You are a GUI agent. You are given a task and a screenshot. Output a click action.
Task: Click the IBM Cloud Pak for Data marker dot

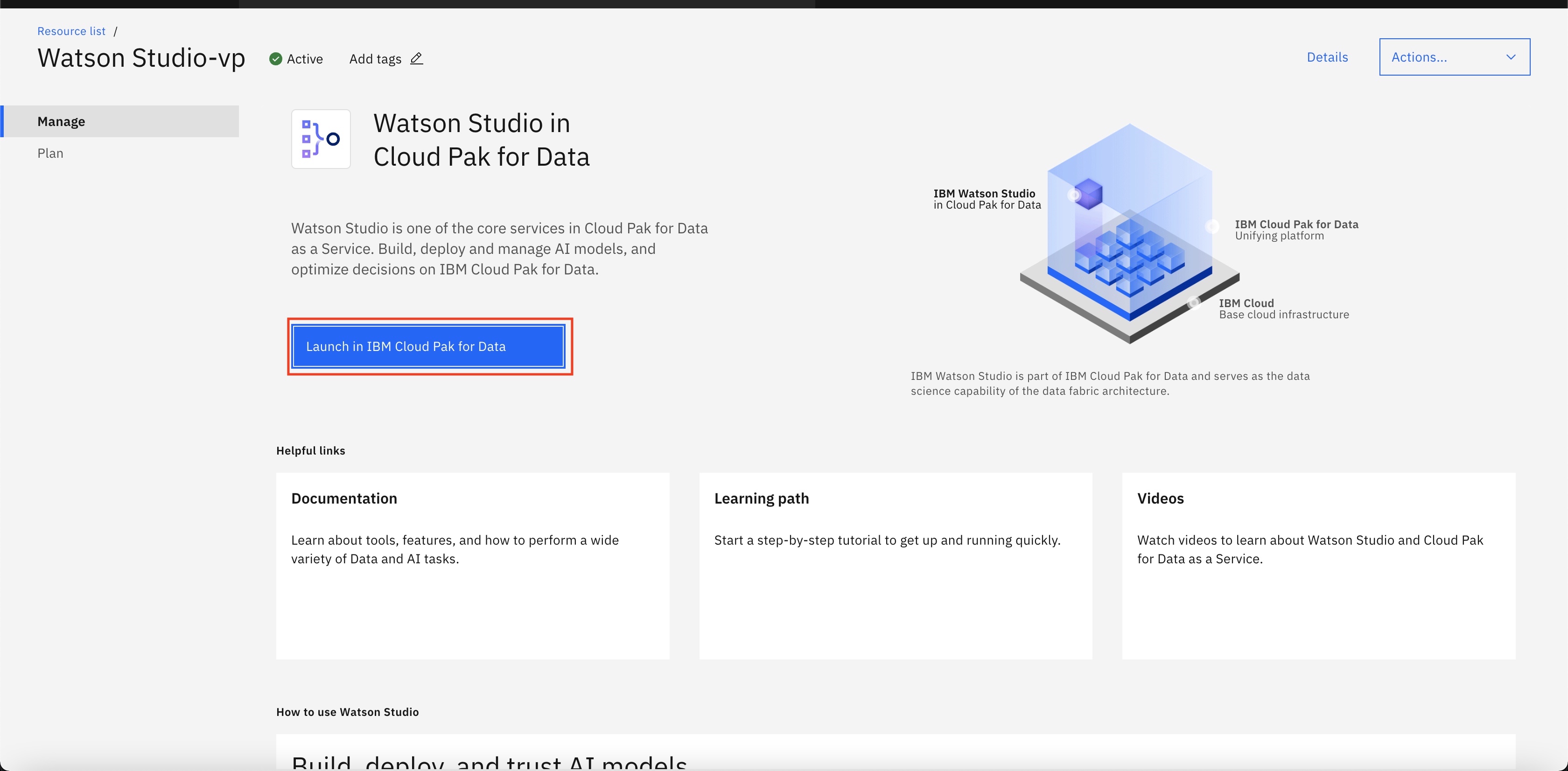click(1212, 226)
